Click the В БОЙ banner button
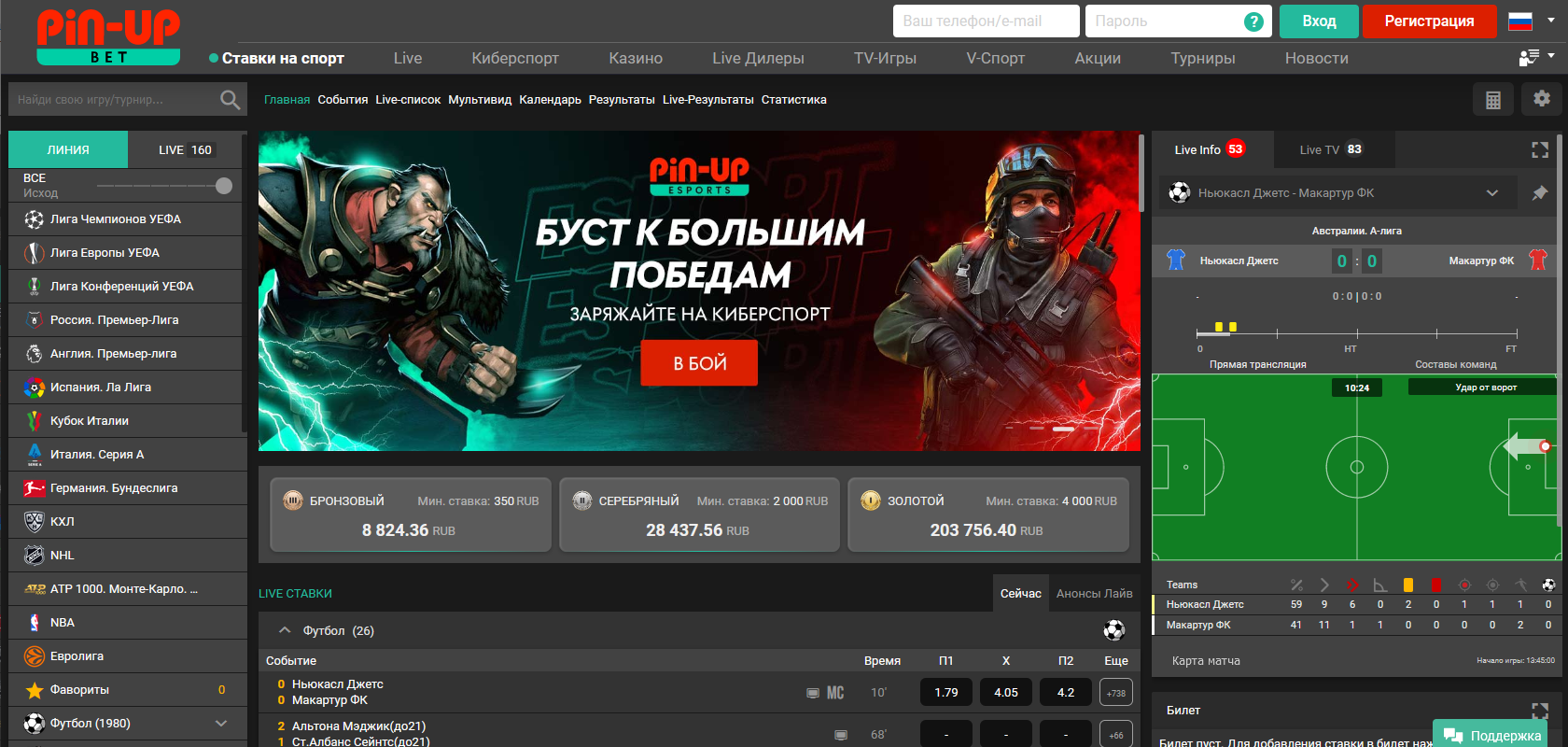Screen dimensions: 1568x747 coord(699,363)
